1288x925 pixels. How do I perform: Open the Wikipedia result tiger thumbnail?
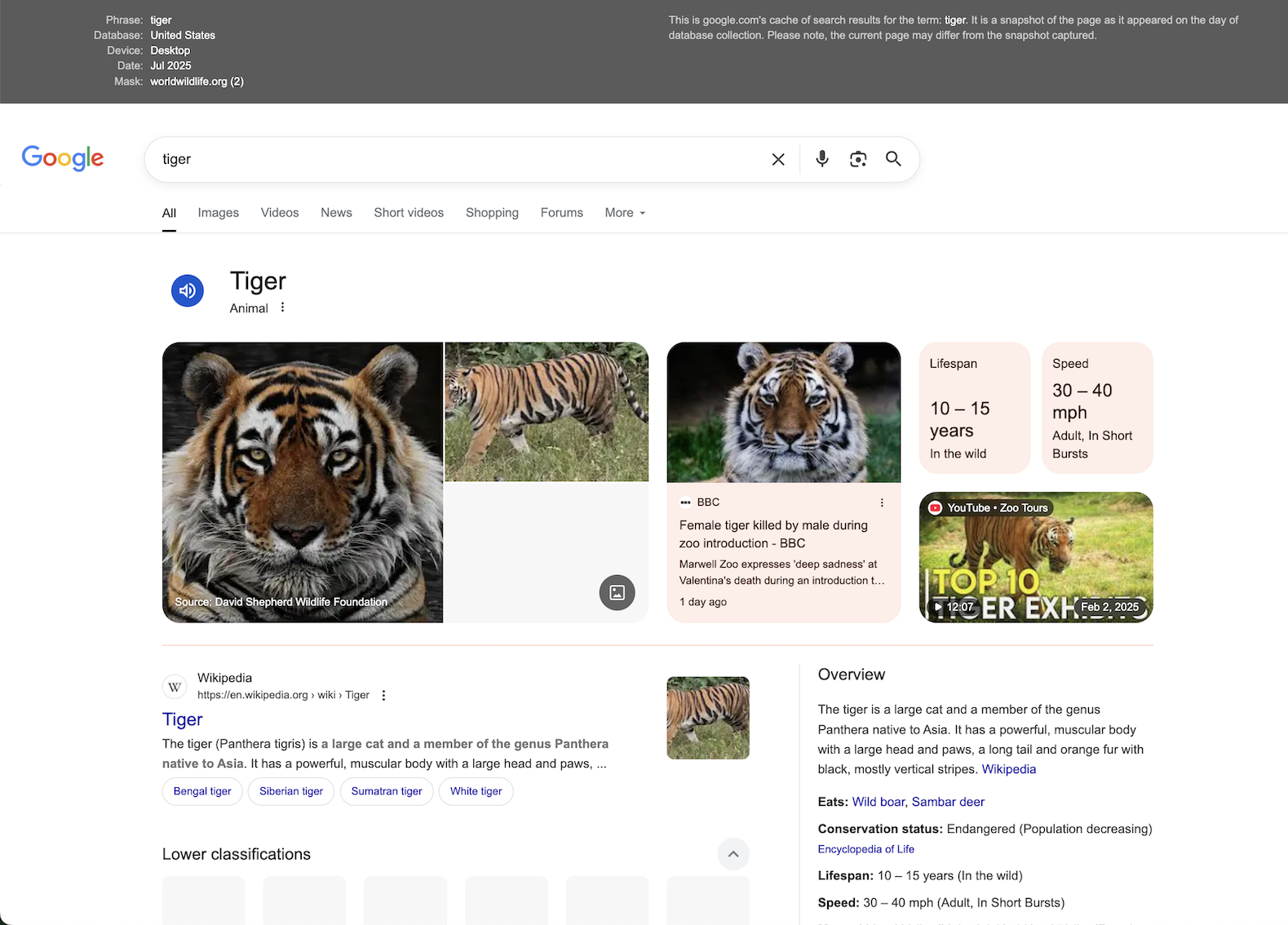pyautogui.click(x=707, y=718)
